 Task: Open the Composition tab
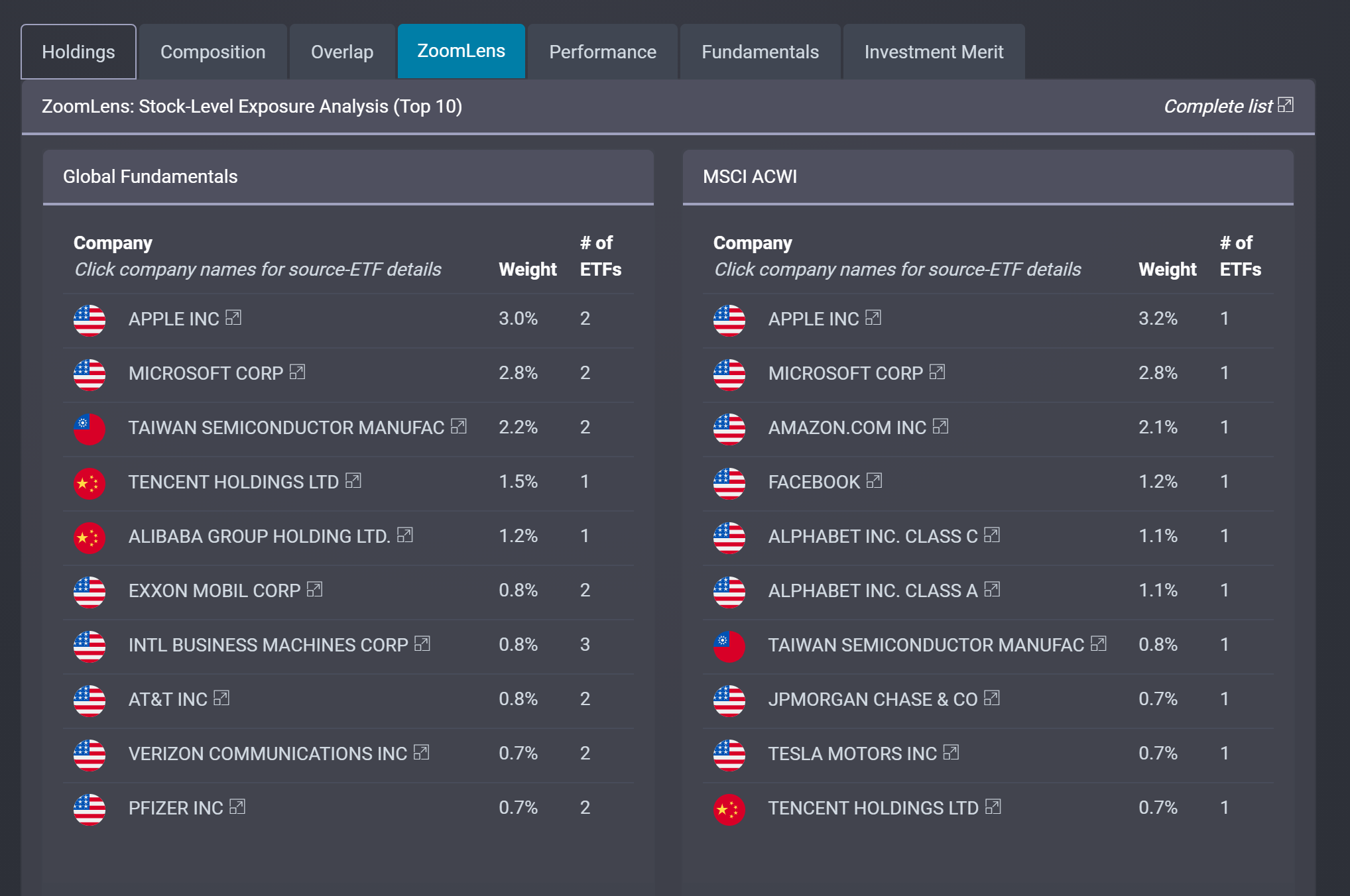click(213, 52)
